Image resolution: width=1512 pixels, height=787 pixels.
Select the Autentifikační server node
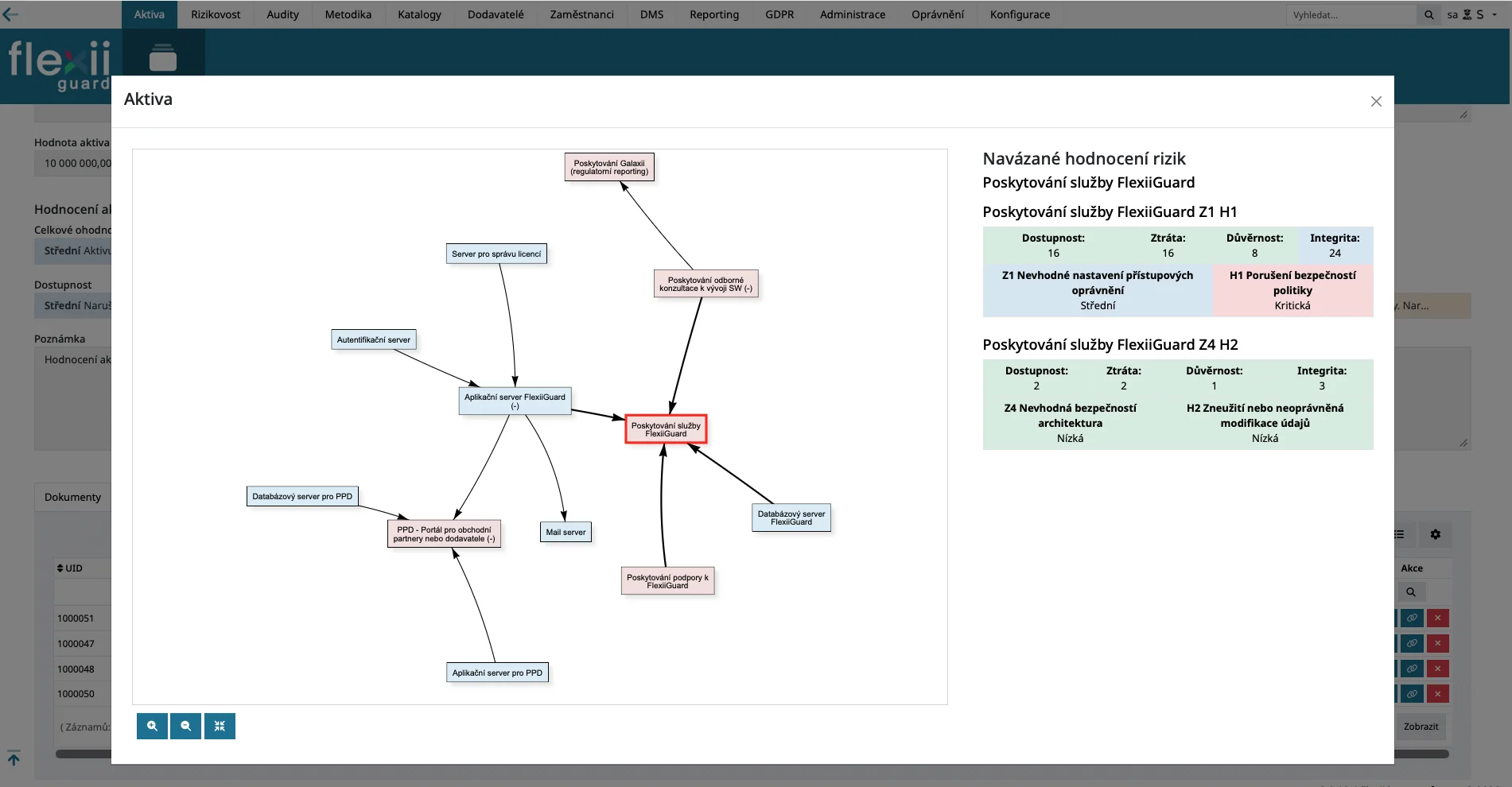(x=374, y=339)
